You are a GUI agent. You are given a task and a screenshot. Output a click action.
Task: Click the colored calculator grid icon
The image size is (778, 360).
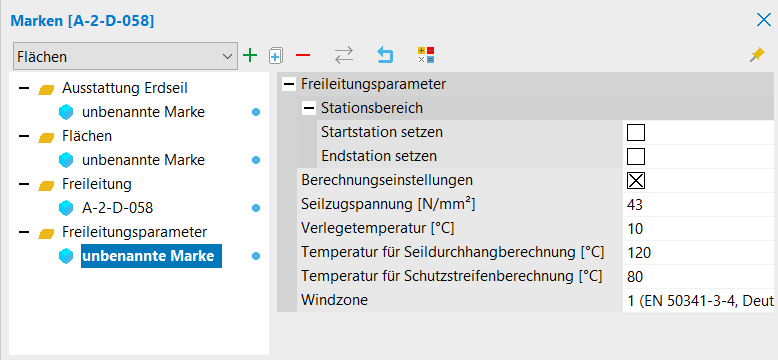pos(426,55)
